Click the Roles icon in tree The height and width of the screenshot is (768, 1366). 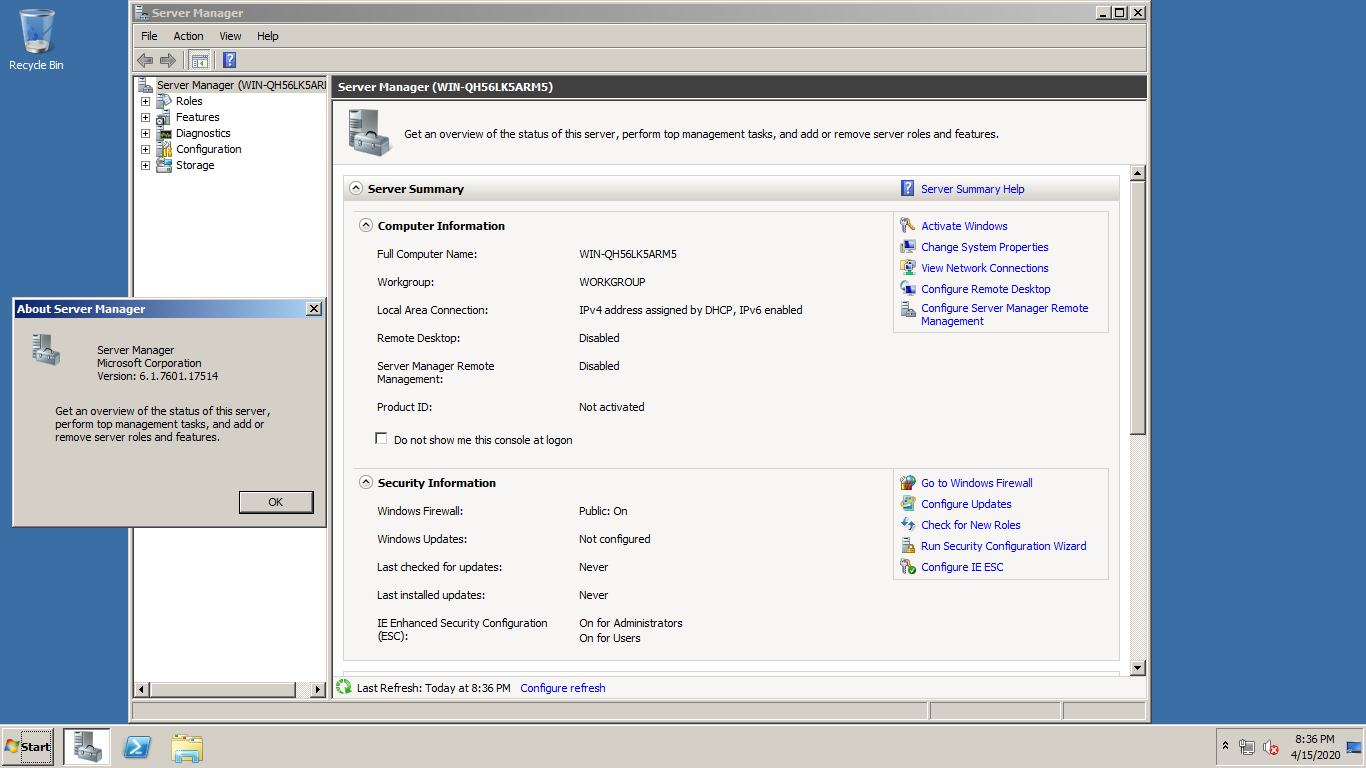(164, 101)
